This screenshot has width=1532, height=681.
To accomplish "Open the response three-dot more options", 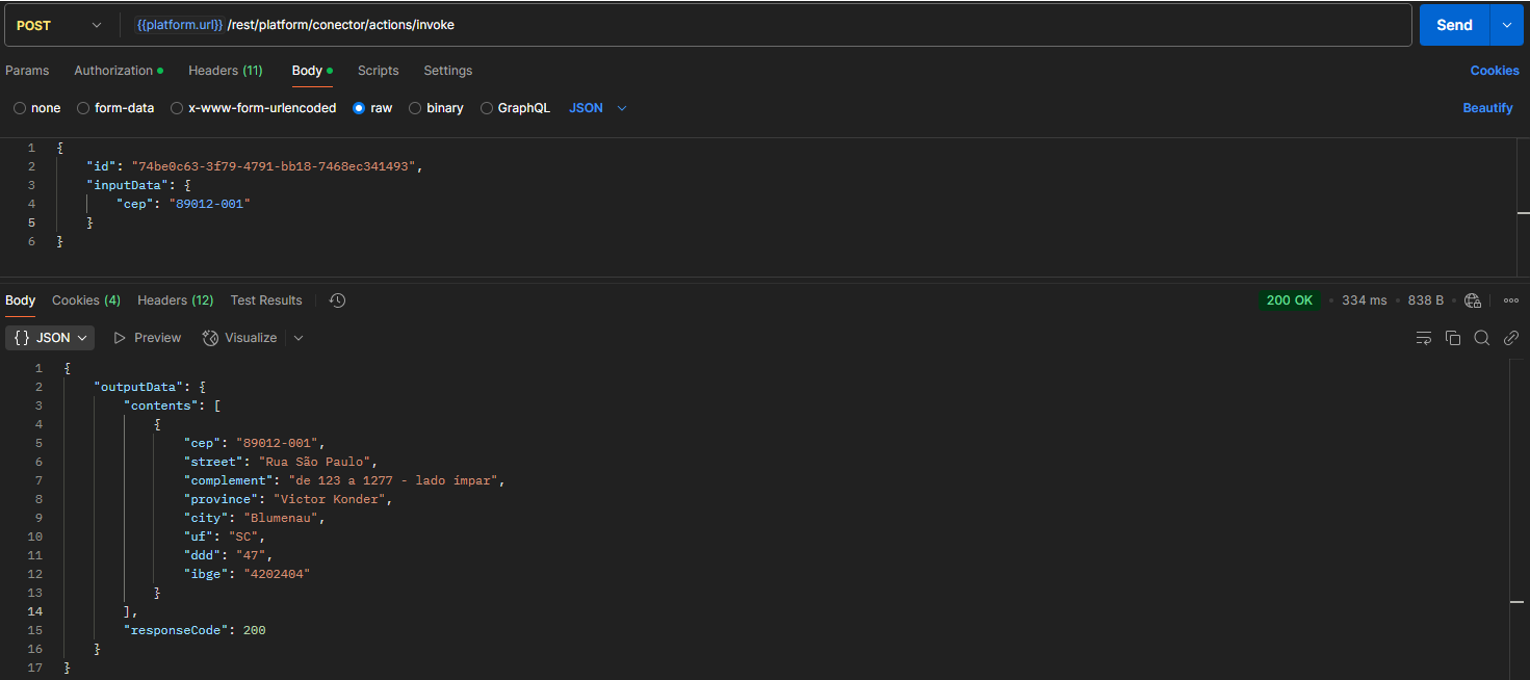I will [1511, 300].
